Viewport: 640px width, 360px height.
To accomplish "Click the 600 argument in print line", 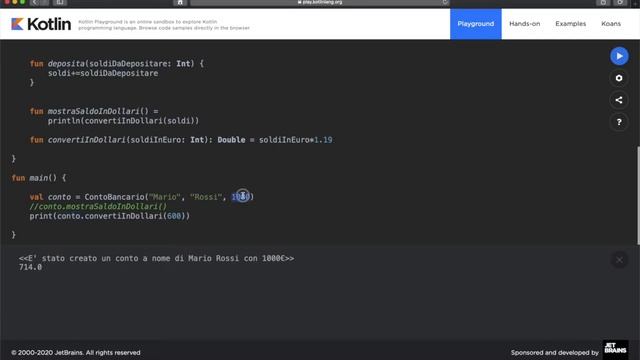I will [174, 216].
